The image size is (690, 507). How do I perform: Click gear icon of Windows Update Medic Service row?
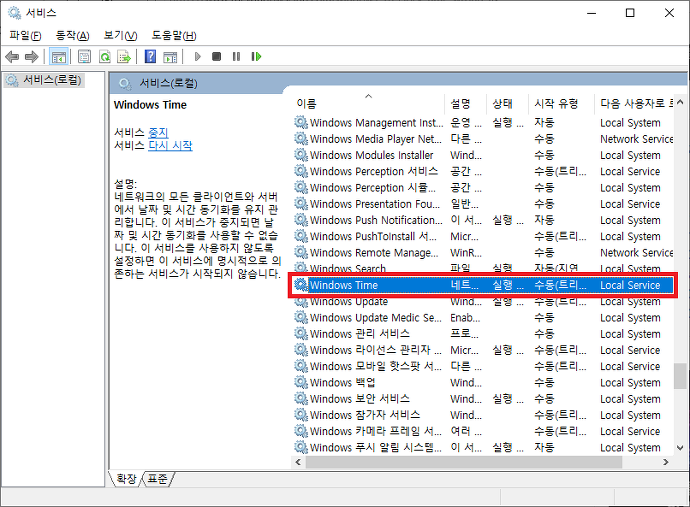coord(301,317)
